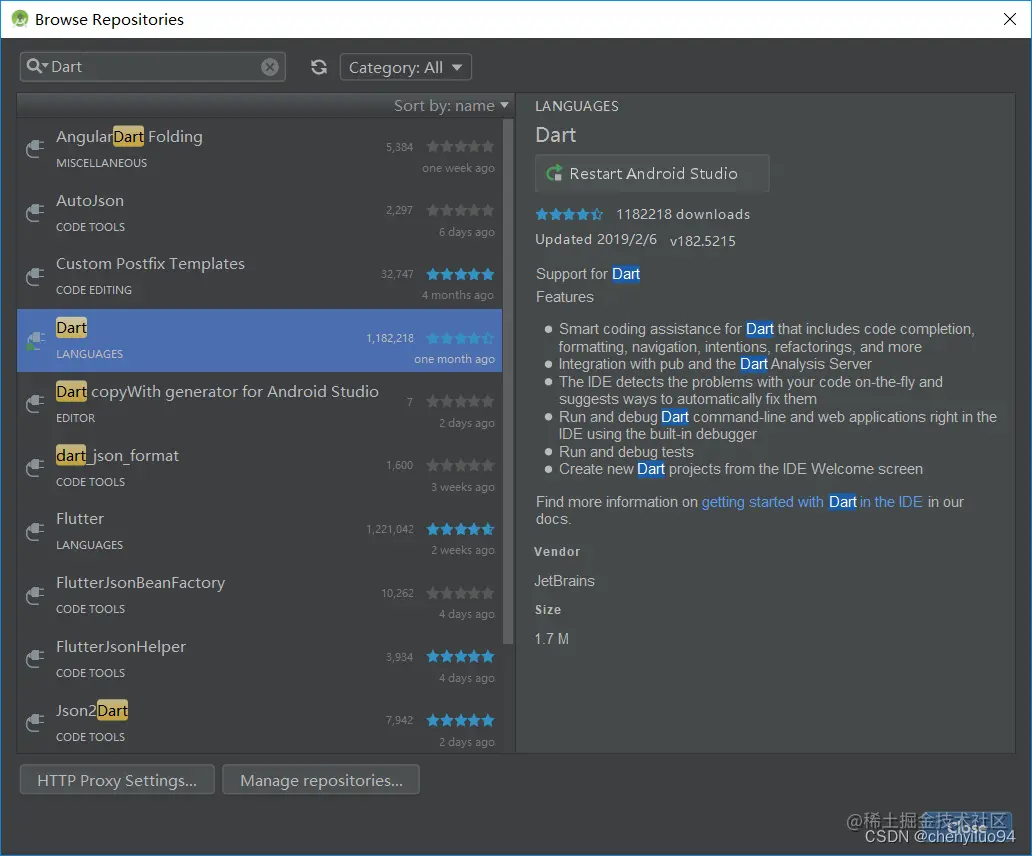Image resolution: width=1032 pixels, height=856 pixels.
Task: Click the plugin icon of the selected Dart row
Action: point(35,340)
